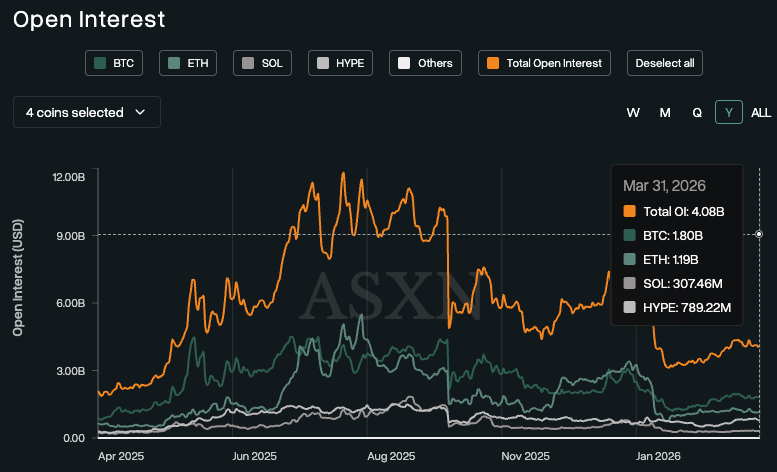Toggle SOL series visibility

[262, 63]
